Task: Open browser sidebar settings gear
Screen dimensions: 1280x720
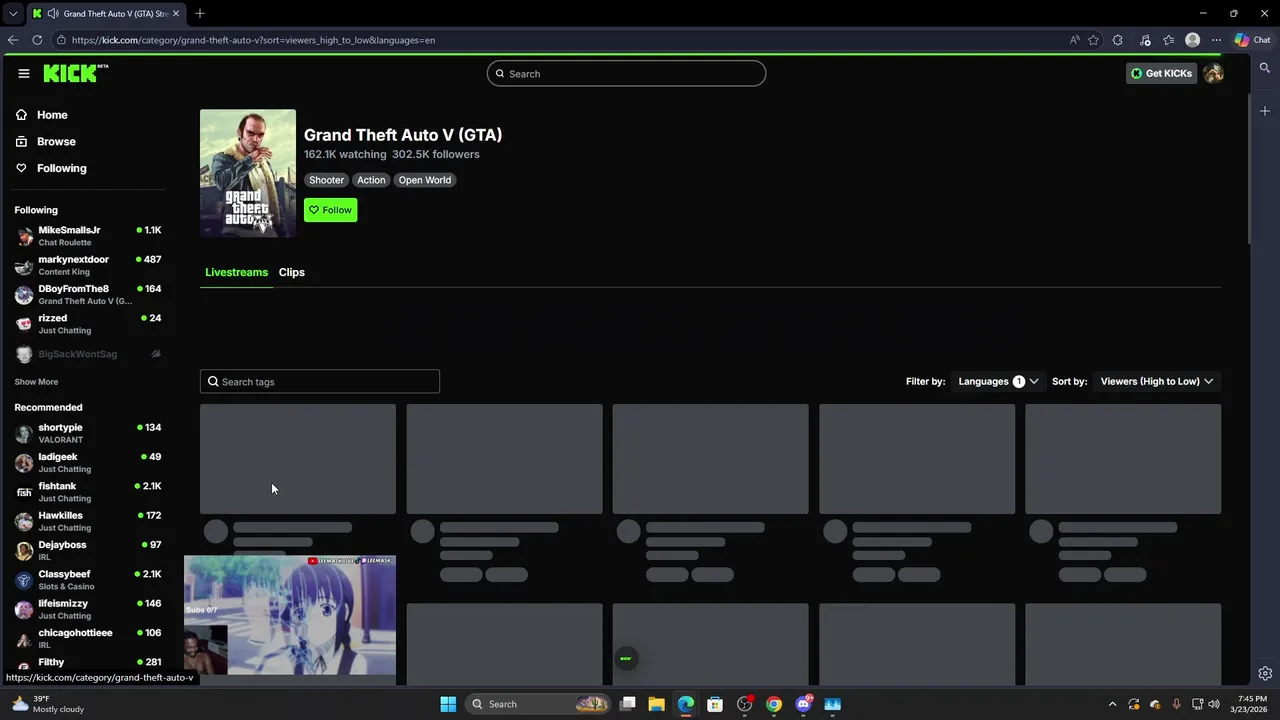Action: [x=1265, y=673]
